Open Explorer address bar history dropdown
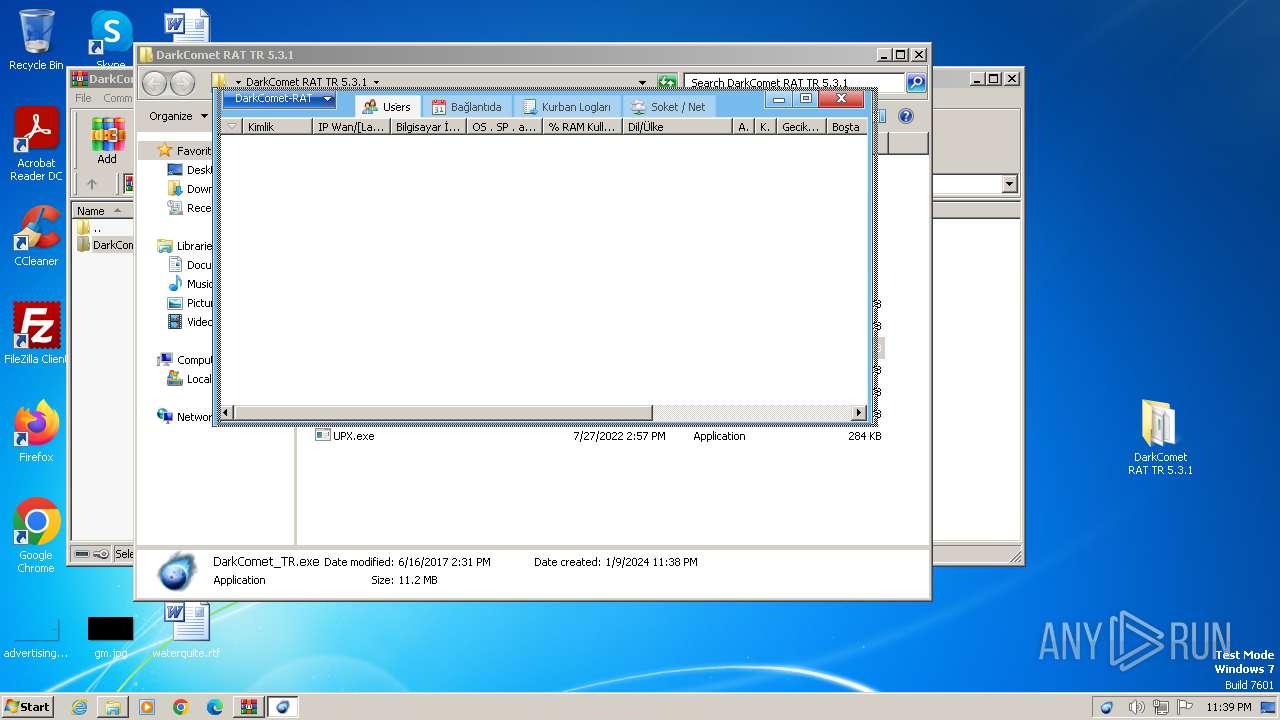Viewport: 1280px width, 720px height. coord(643,83)
